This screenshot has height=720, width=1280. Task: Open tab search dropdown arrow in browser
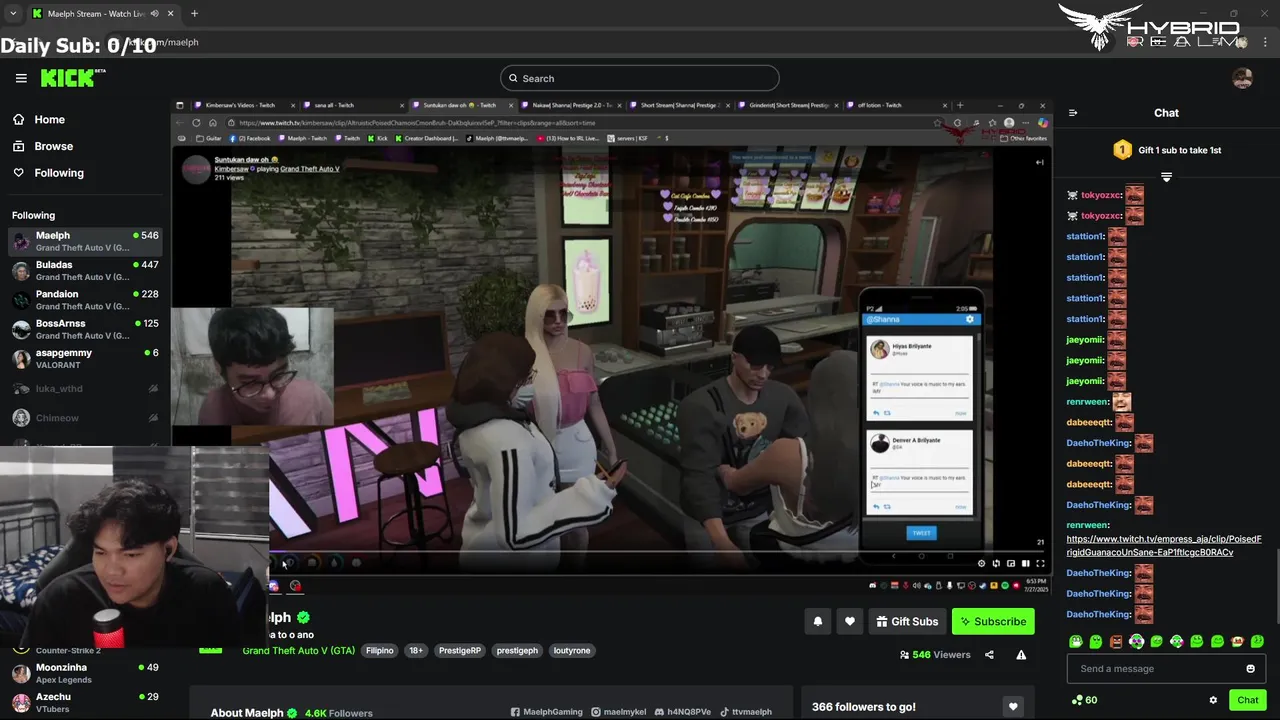13,14
